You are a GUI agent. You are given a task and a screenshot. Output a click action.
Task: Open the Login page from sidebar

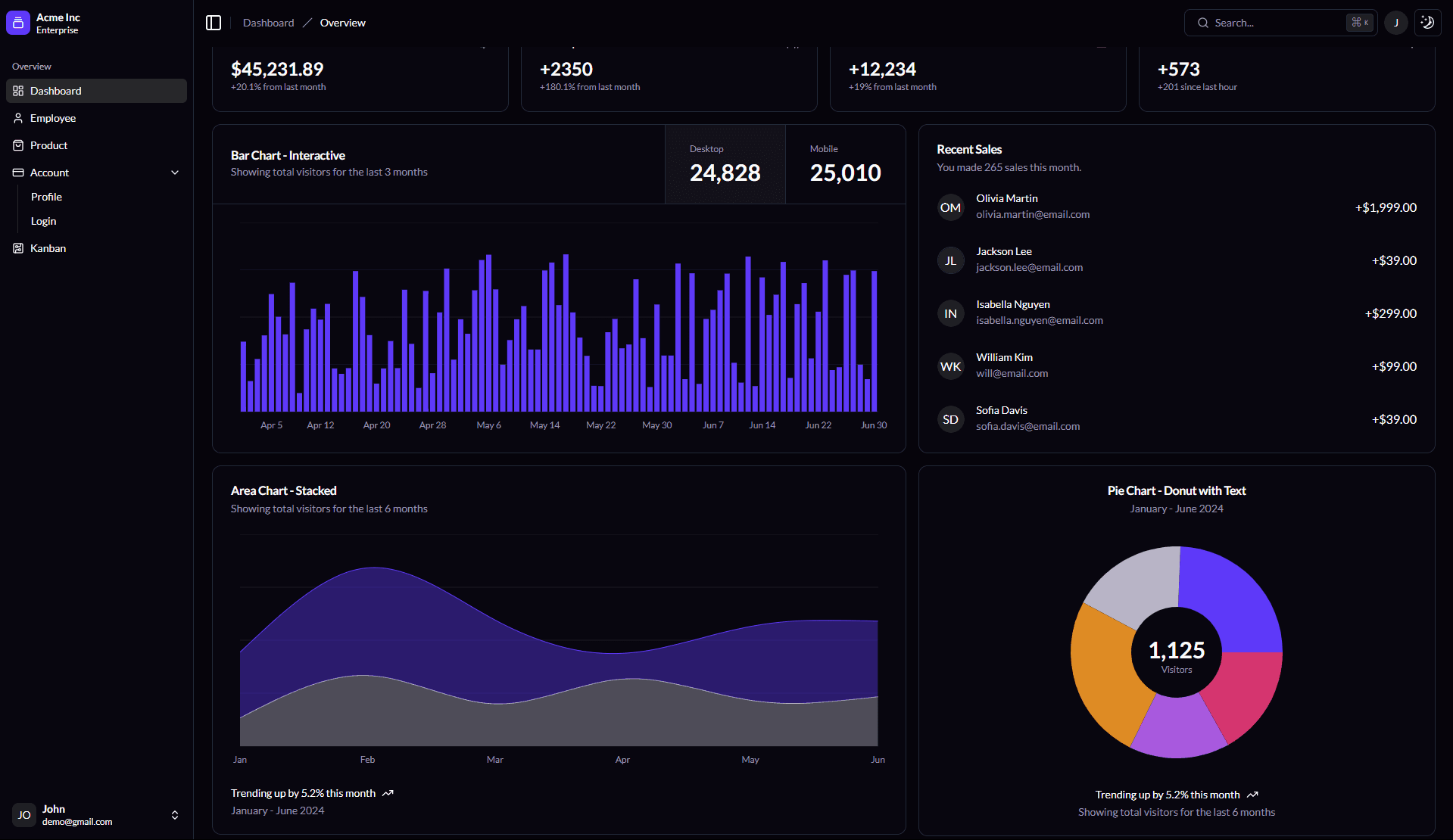(43, 221)
